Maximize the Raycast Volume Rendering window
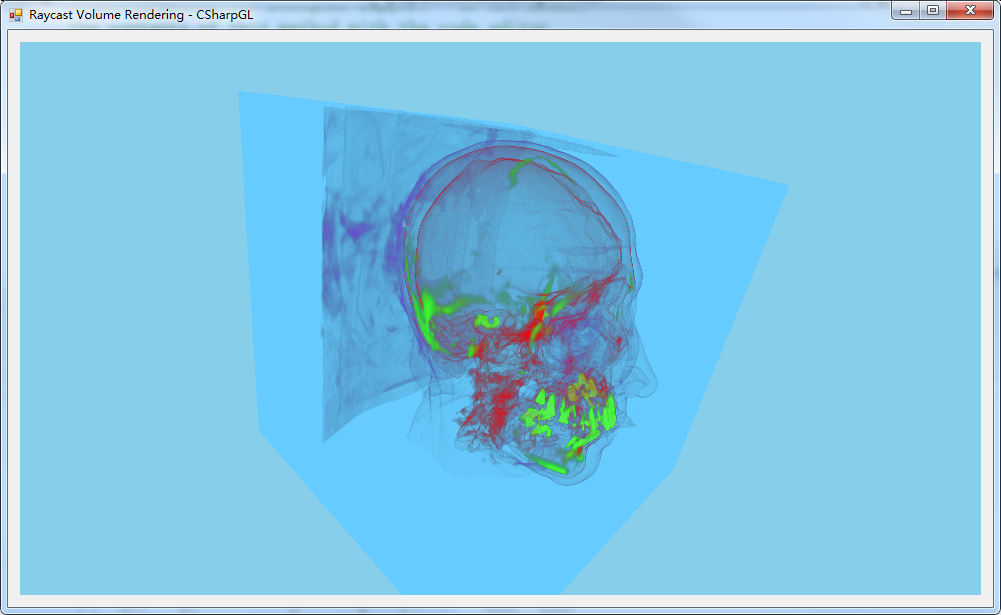 (932, 10)
